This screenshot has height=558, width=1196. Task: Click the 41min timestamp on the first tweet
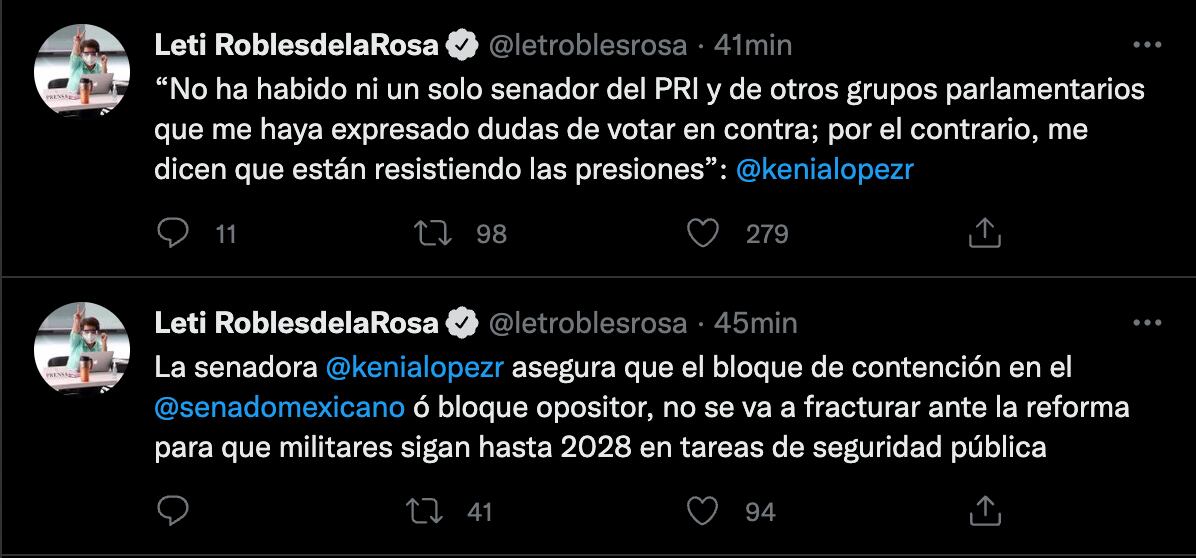pyautogui.click(x=757, y=45)
